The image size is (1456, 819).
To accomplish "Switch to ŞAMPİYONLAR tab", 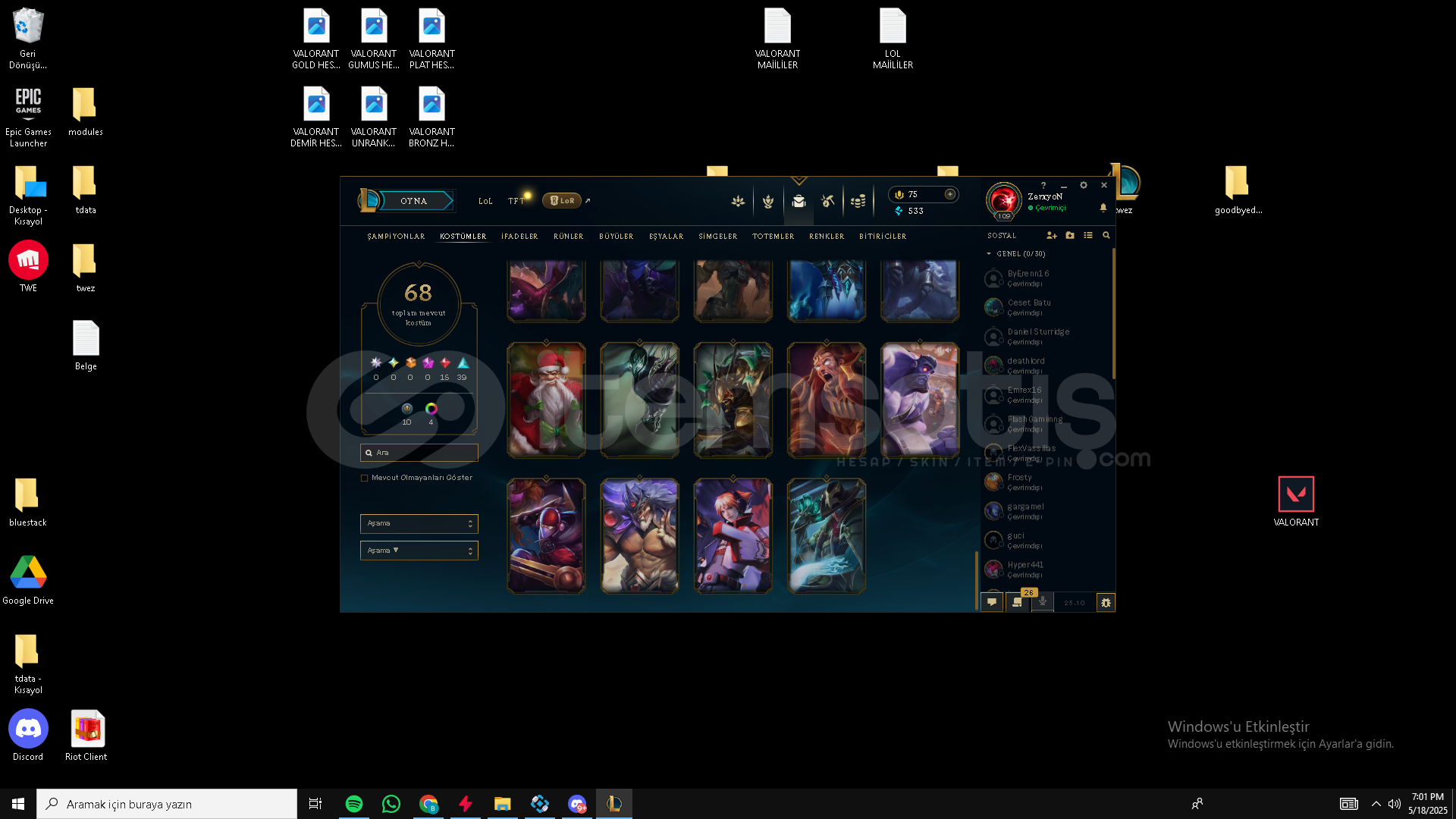I will 396,237.
